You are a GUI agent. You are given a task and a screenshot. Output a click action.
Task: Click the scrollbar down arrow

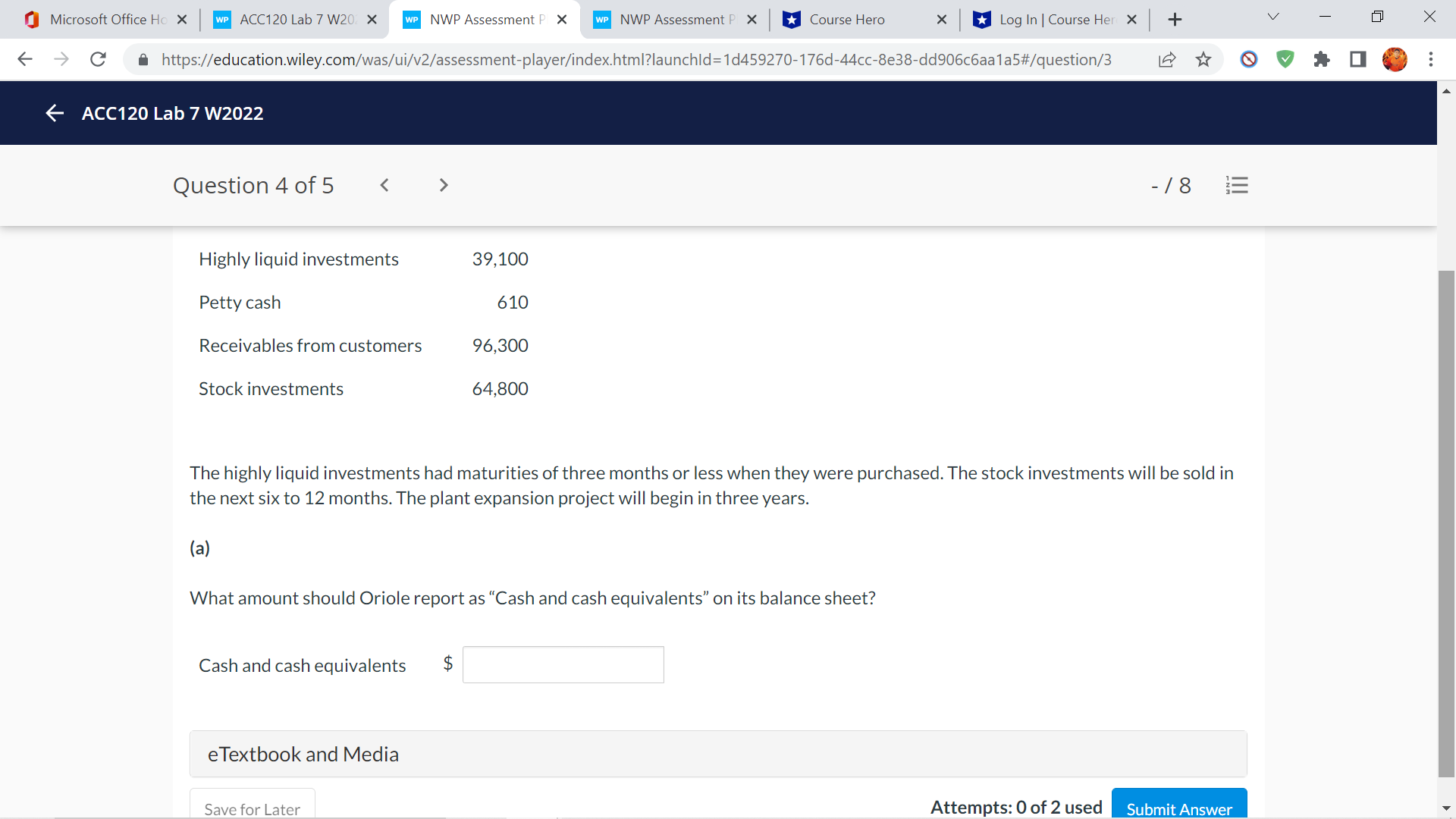tap(1447, 807)
